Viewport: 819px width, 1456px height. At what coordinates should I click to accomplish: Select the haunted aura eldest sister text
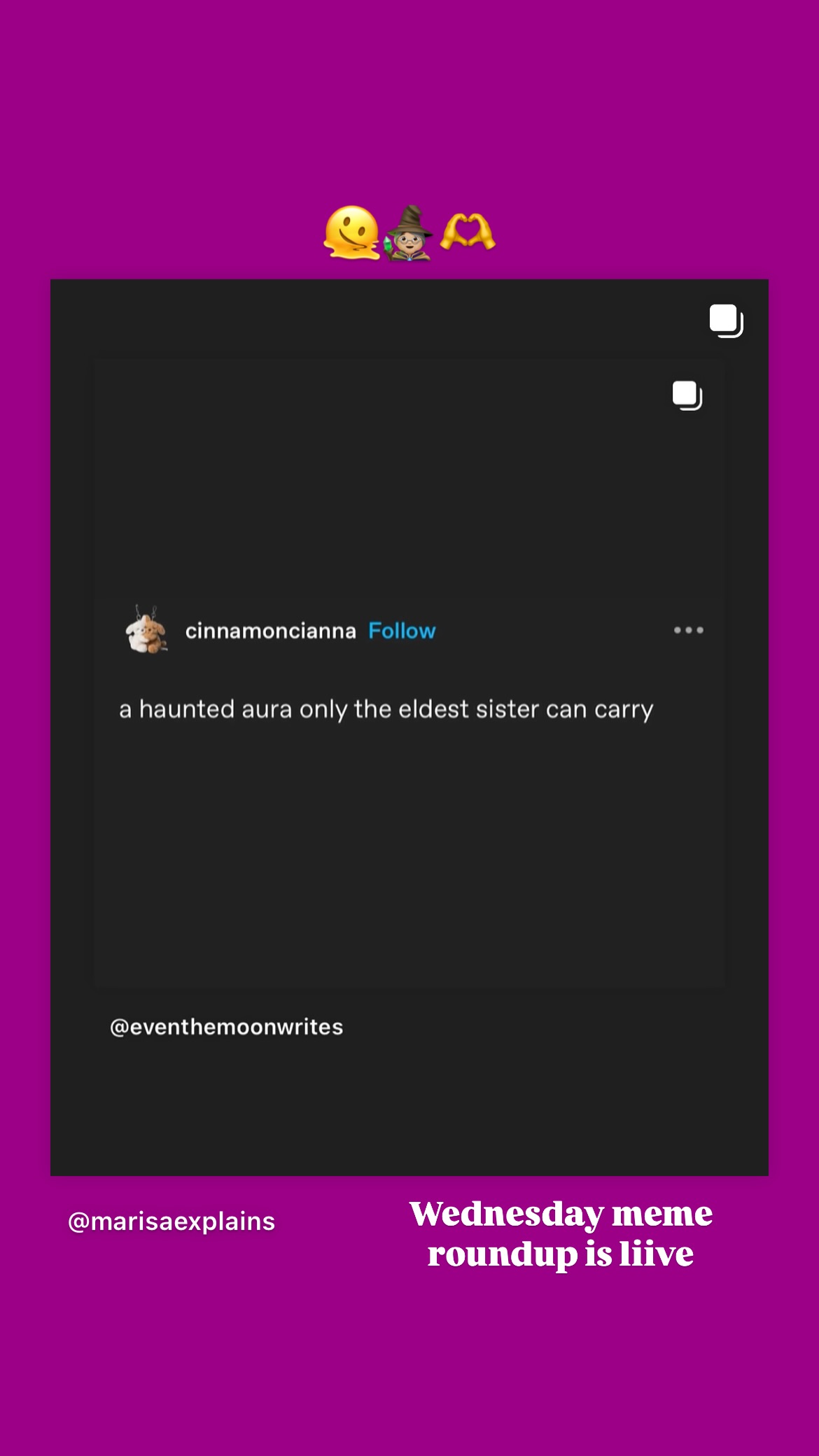pyautogui.click(x=386, y=709)
